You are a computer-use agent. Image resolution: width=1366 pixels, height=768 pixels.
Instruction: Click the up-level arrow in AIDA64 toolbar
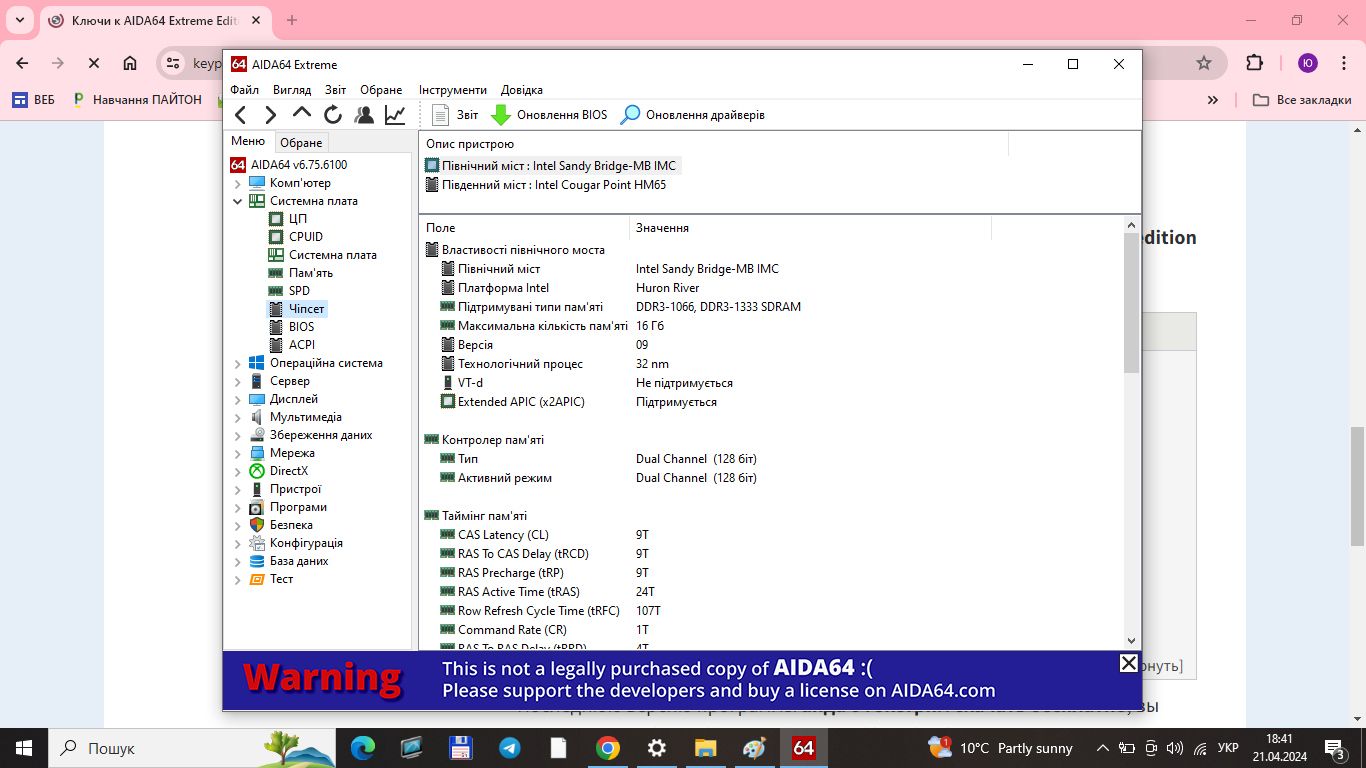tap(302, 114)
